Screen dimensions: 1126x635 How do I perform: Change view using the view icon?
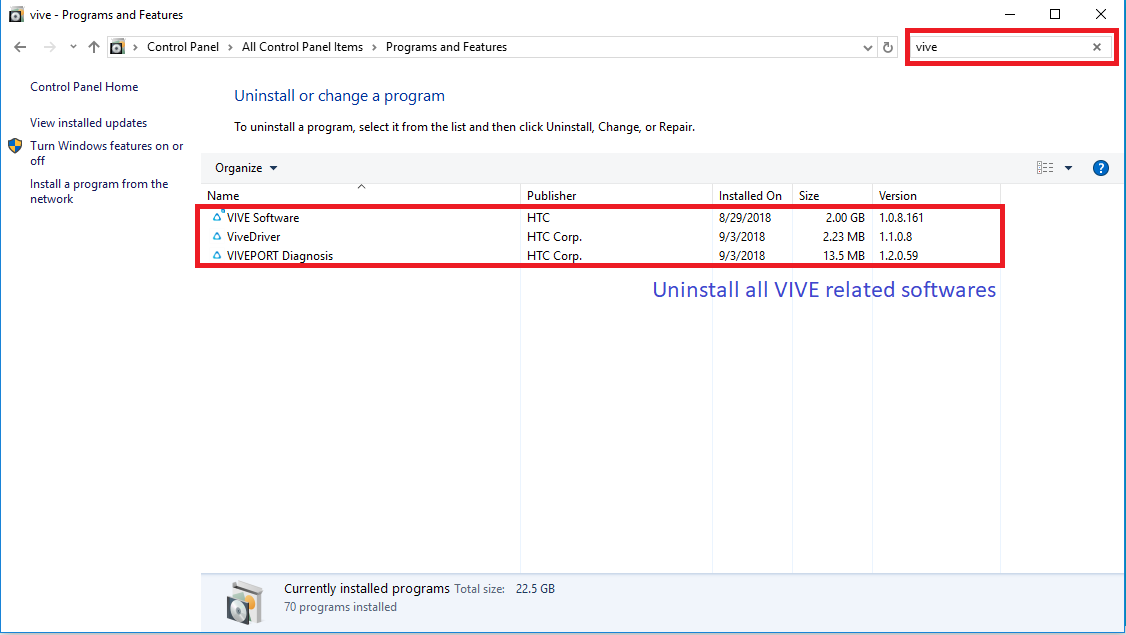tap(1045, 168)
